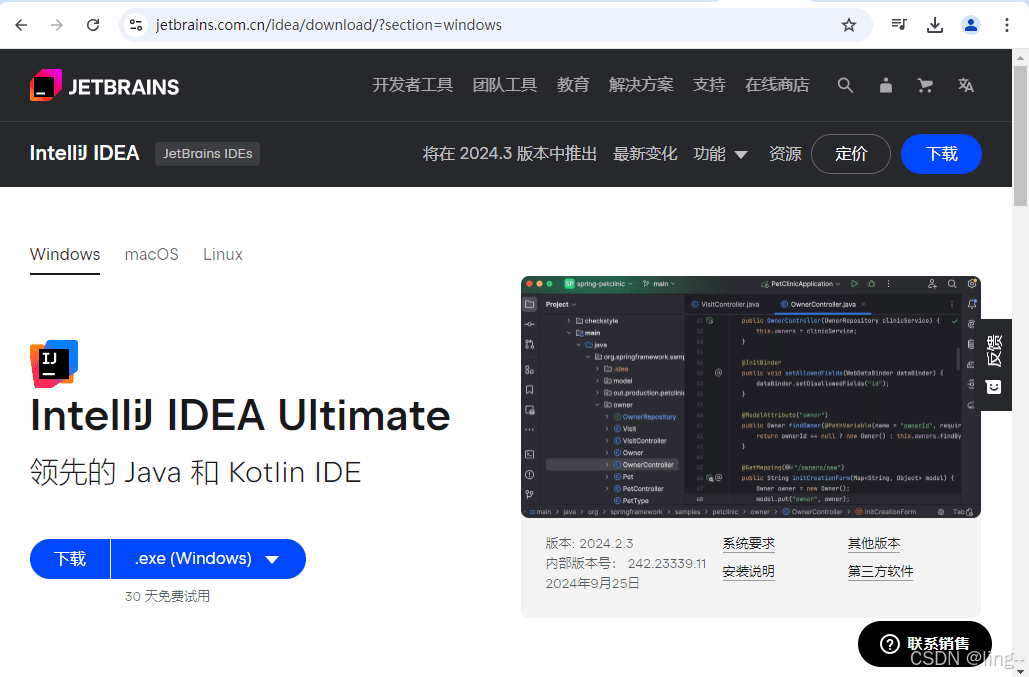The height and width of the screenshot is (677, 1029).
Task: Open the Chrome three-dot menu
Action: point(1007,25)
